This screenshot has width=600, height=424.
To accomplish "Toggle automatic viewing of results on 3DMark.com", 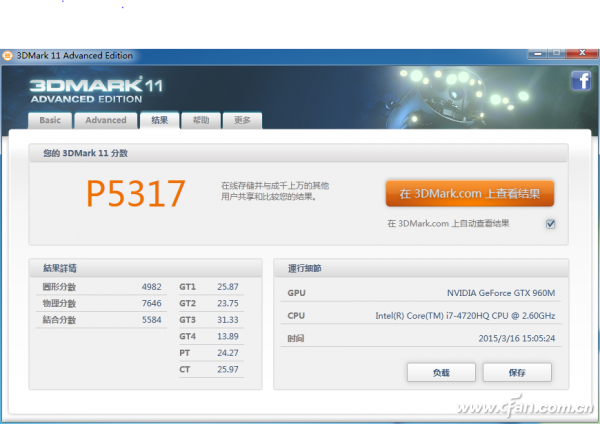I will pos(550,224).
